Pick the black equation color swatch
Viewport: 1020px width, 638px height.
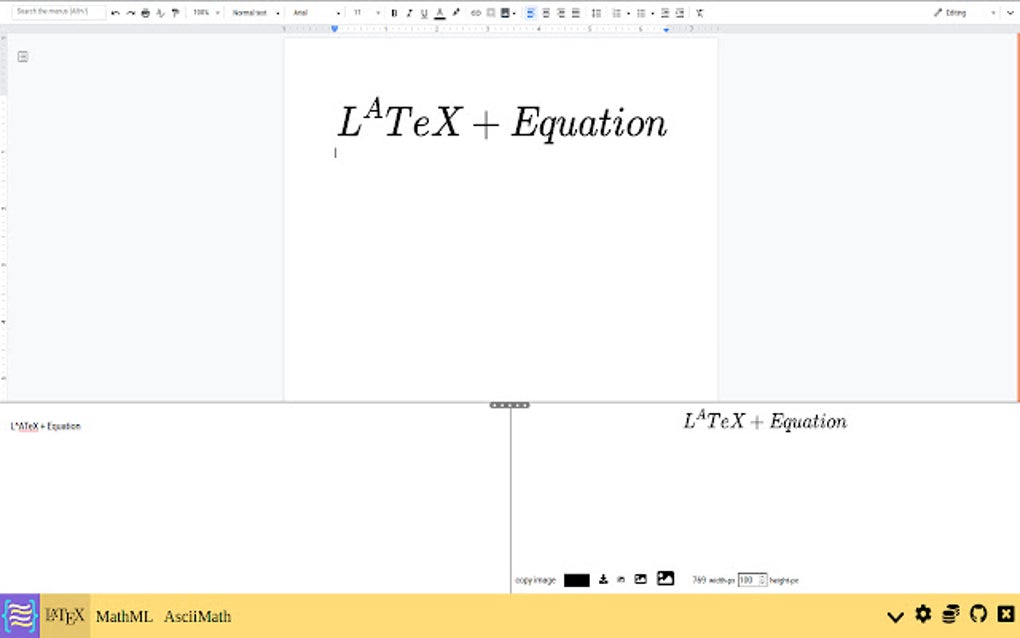[576, 579]
